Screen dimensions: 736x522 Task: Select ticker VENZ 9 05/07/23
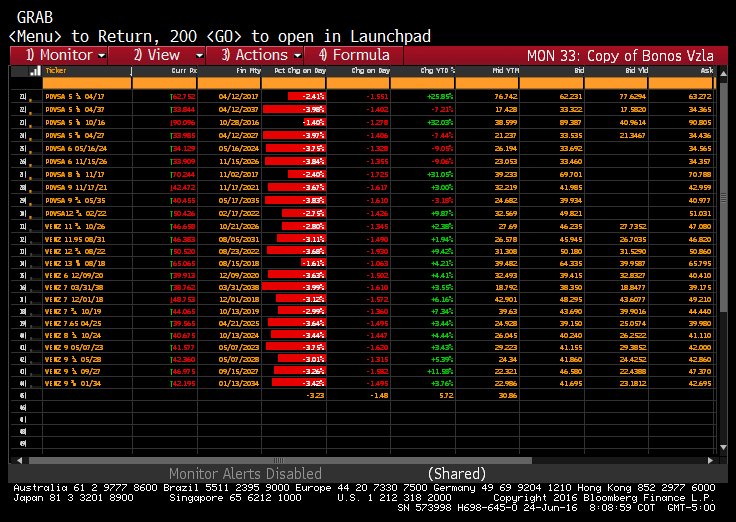[x=74, y=347]
